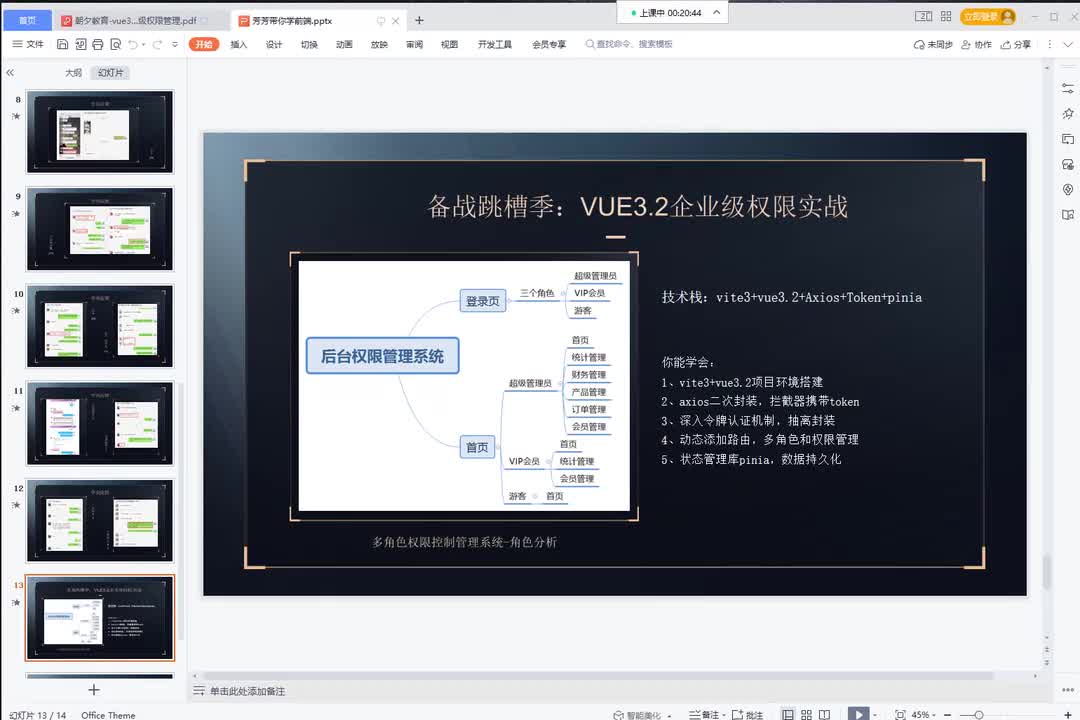Click the fourth right sidebar panel icon

tap(1068, 165)
